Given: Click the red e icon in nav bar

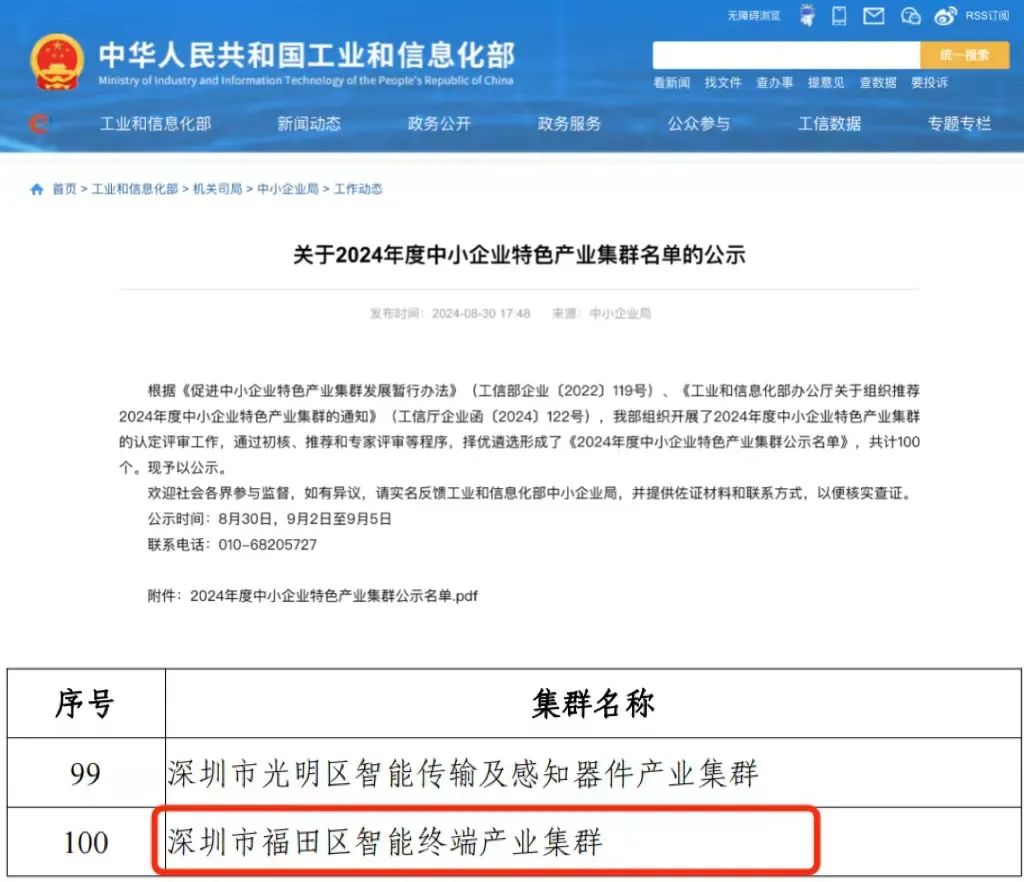Looking at the screenshot, I should (x=39, y=123).
